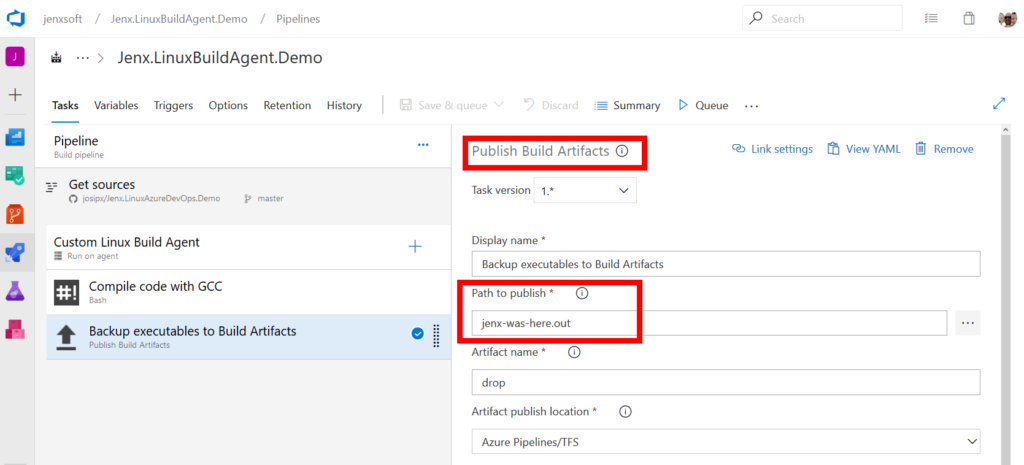1024x465 pixels.
Task: Expand breadcrumb ellipsis before pipeline name
Action: (x=82, y=57)
